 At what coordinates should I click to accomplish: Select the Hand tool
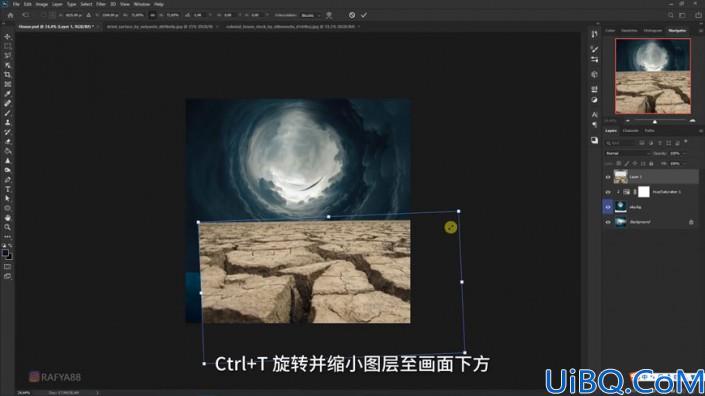point(7,218)
